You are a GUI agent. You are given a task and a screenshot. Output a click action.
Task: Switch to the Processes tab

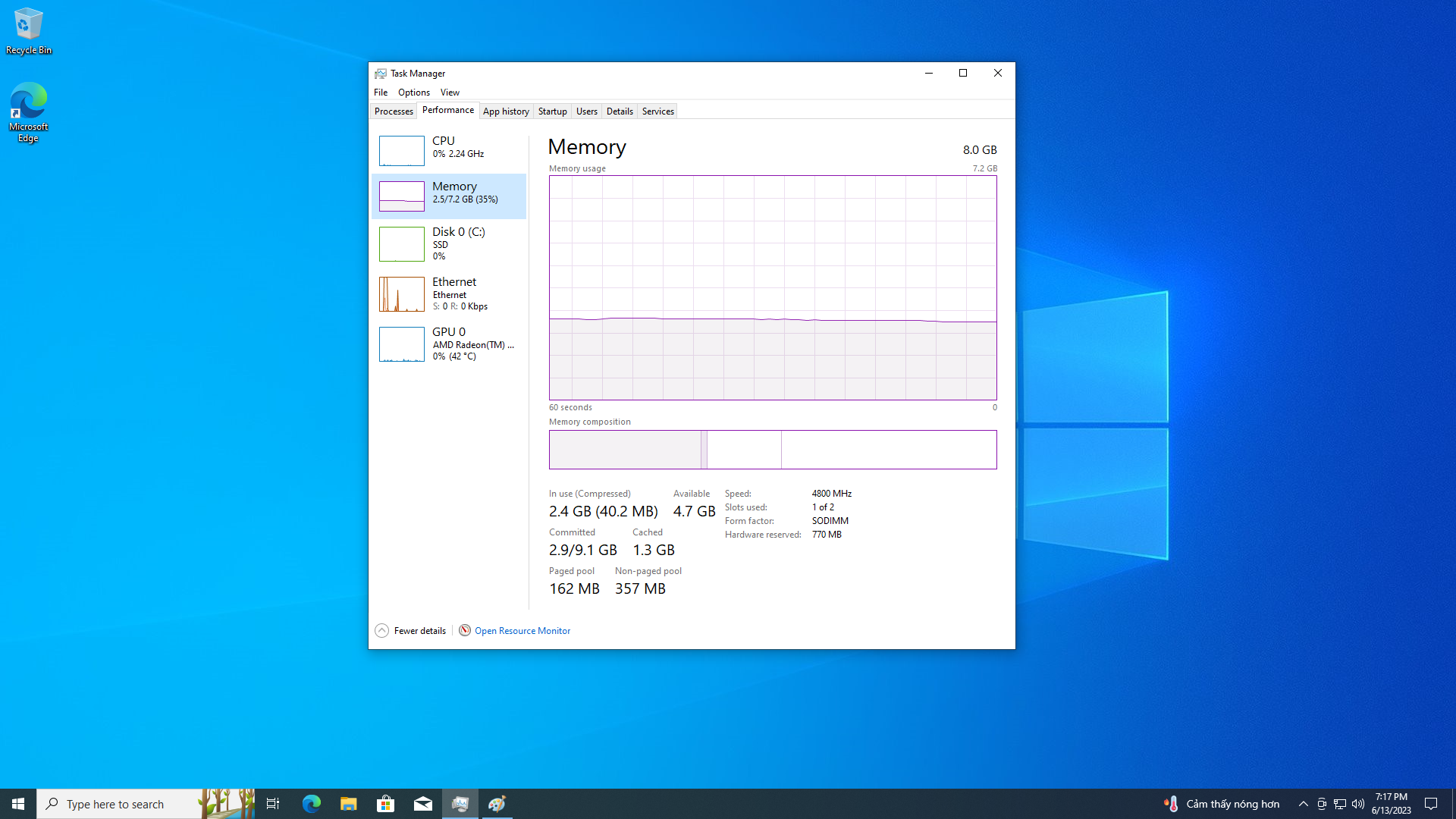(394, 111)
